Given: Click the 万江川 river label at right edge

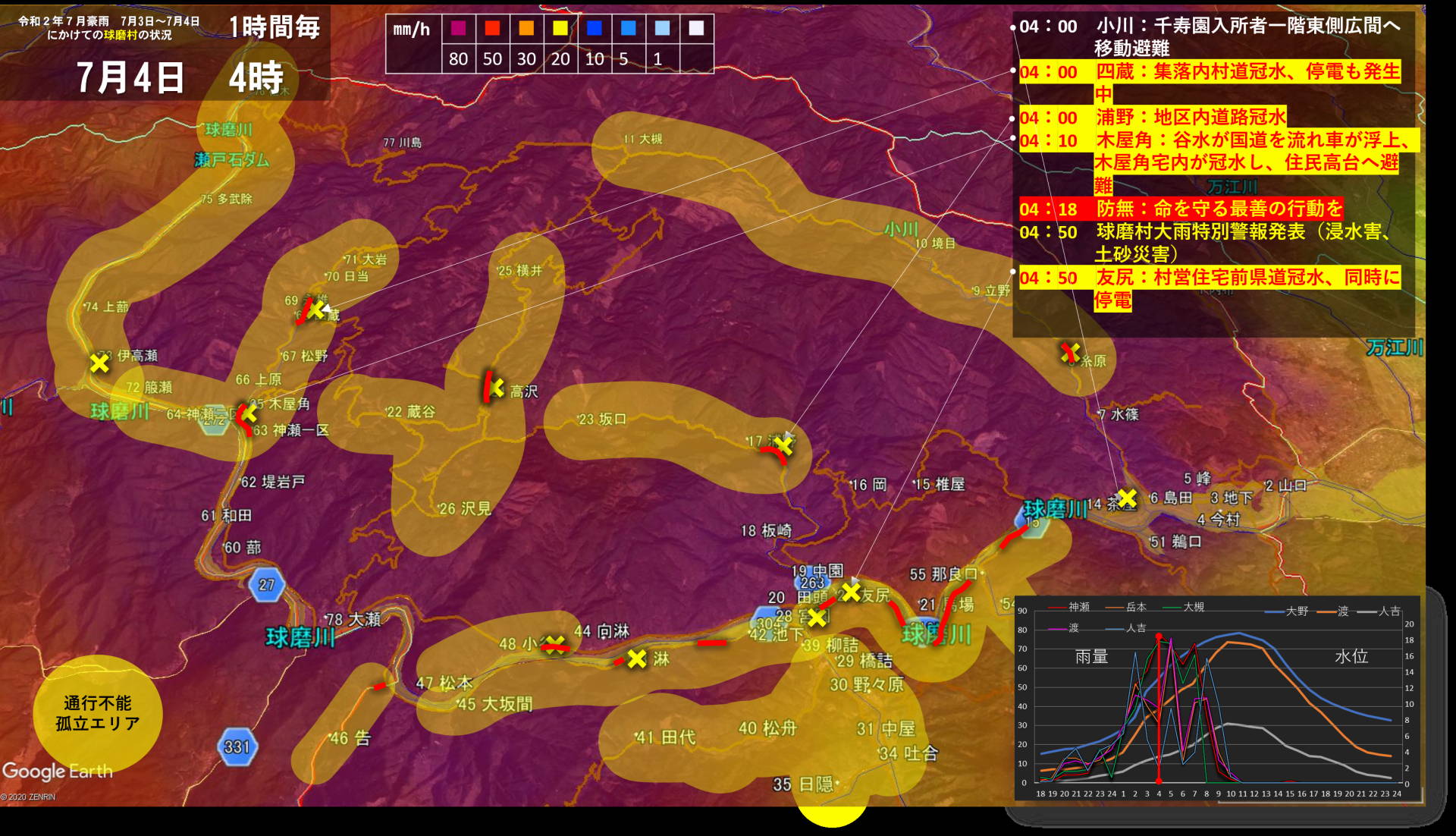Looking at the screenshot, I should pos(1395,347).
